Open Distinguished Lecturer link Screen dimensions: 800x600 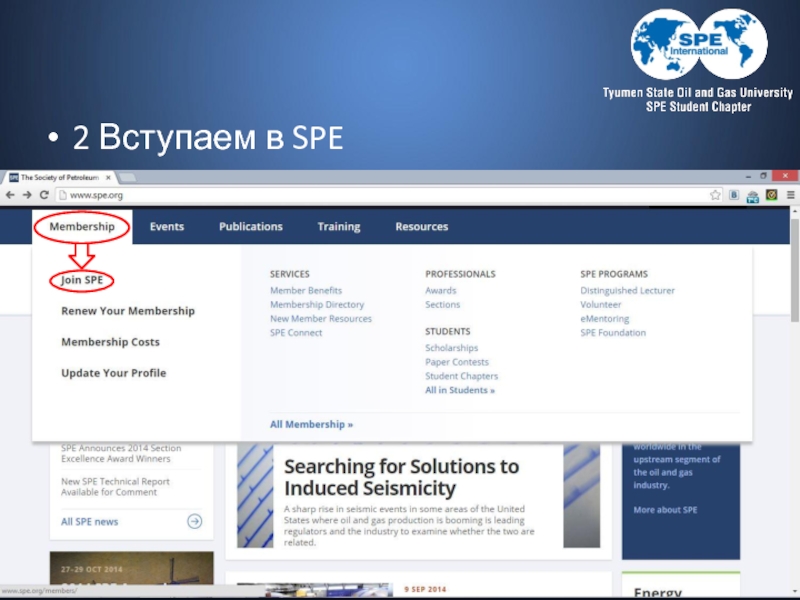(627, 290)
